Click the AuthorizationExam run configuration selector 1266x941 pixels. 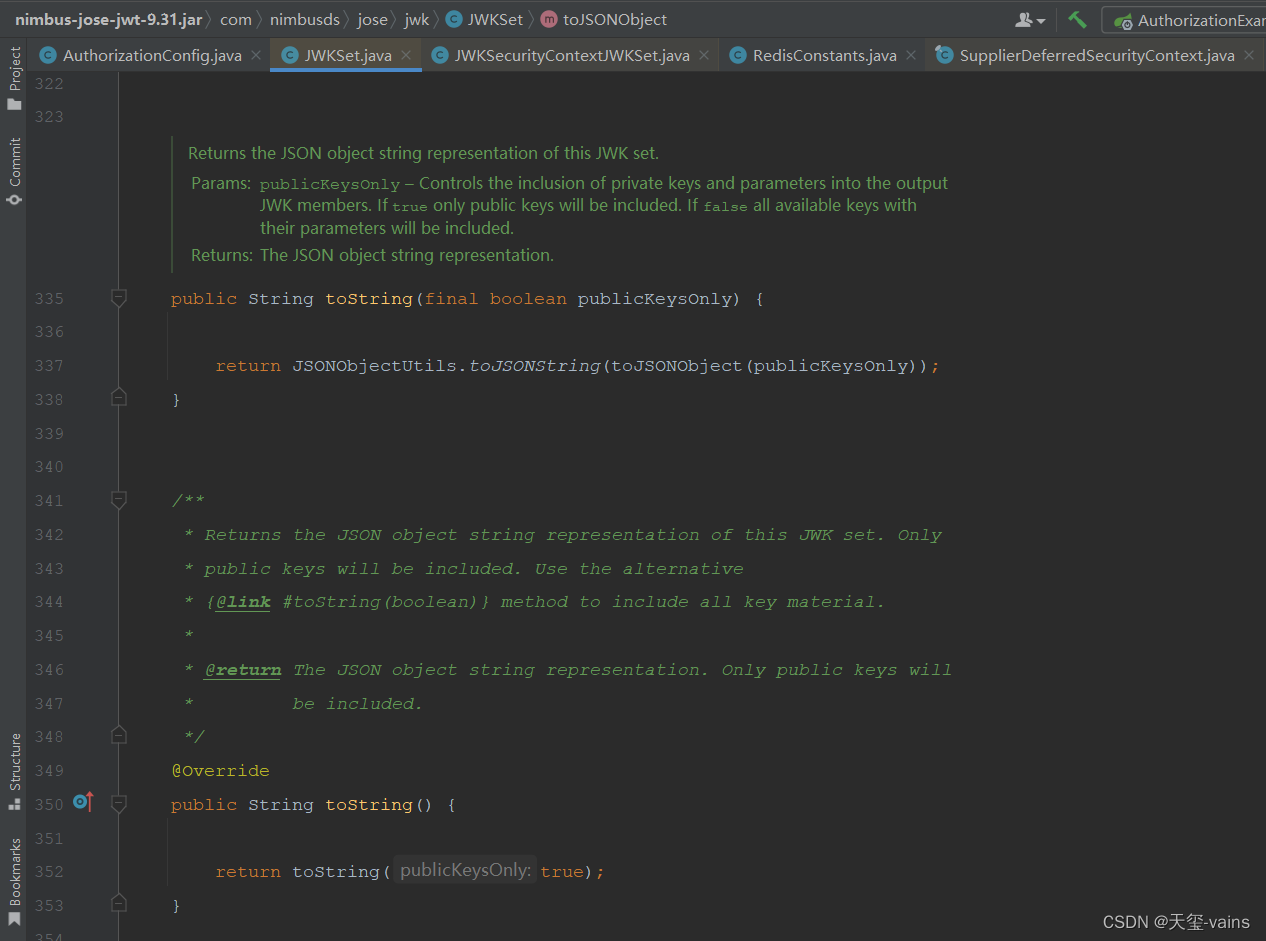tap(1200, 19)
